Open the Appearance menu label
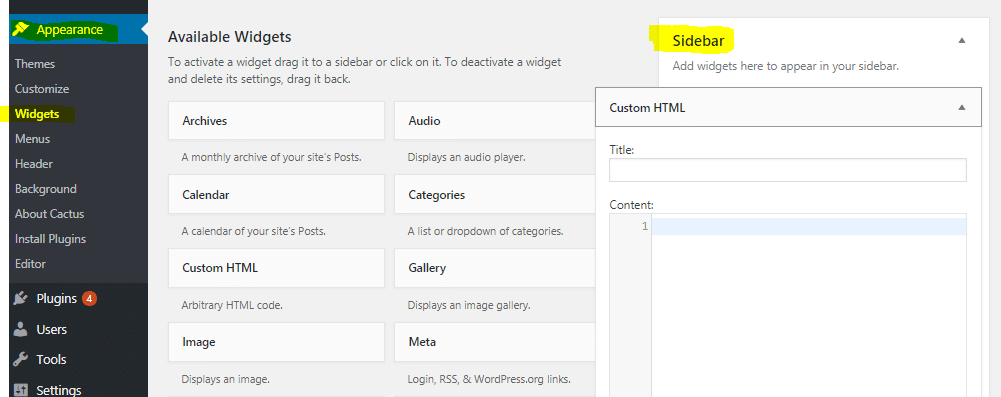The width and height of the screenshot is (1001, 397). 70,29
